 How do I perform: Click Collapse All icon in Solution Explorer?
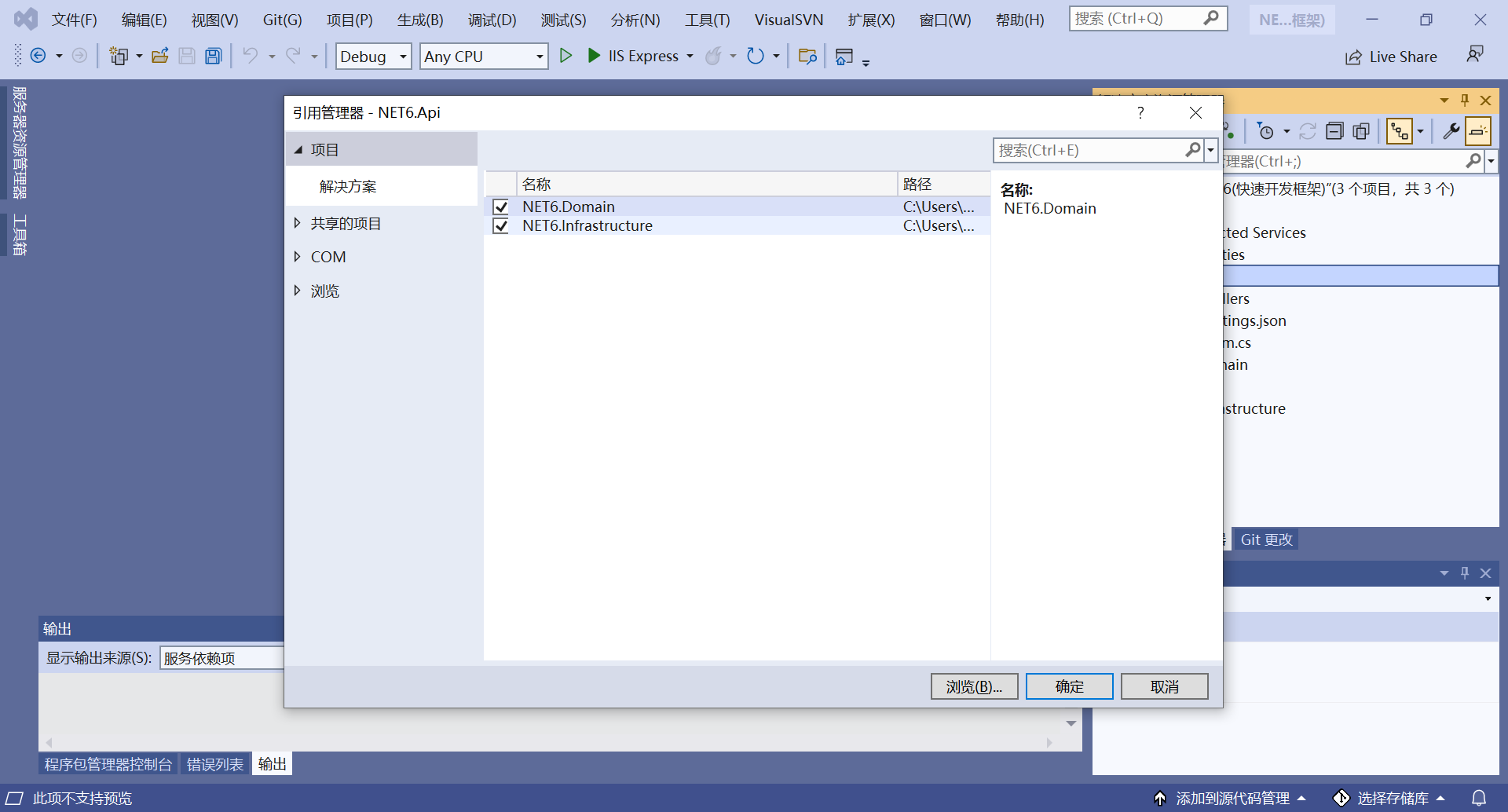coord(1334,131)
